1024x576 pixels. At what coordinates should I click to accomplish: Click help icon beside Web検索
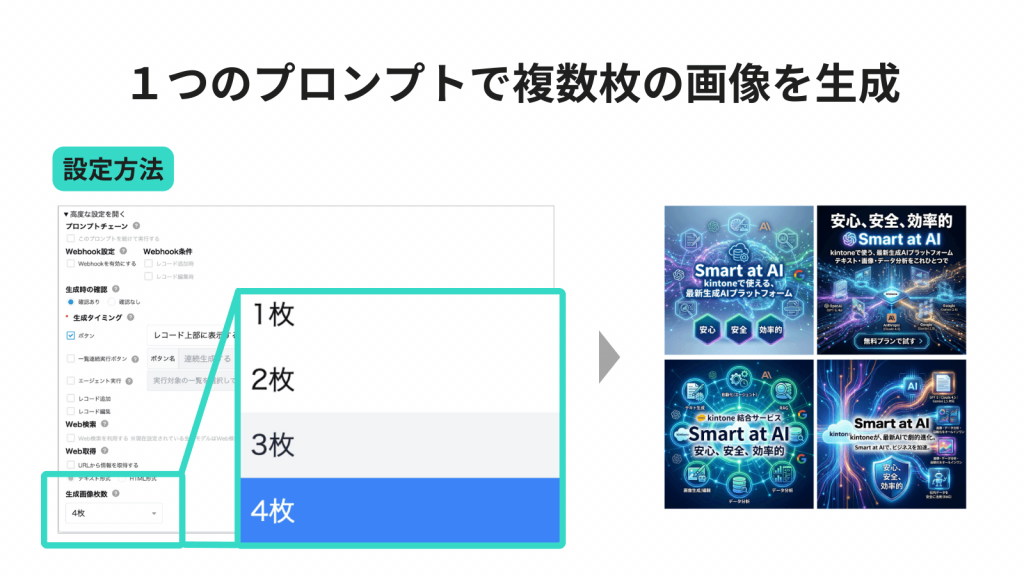[x=105, y=424]
